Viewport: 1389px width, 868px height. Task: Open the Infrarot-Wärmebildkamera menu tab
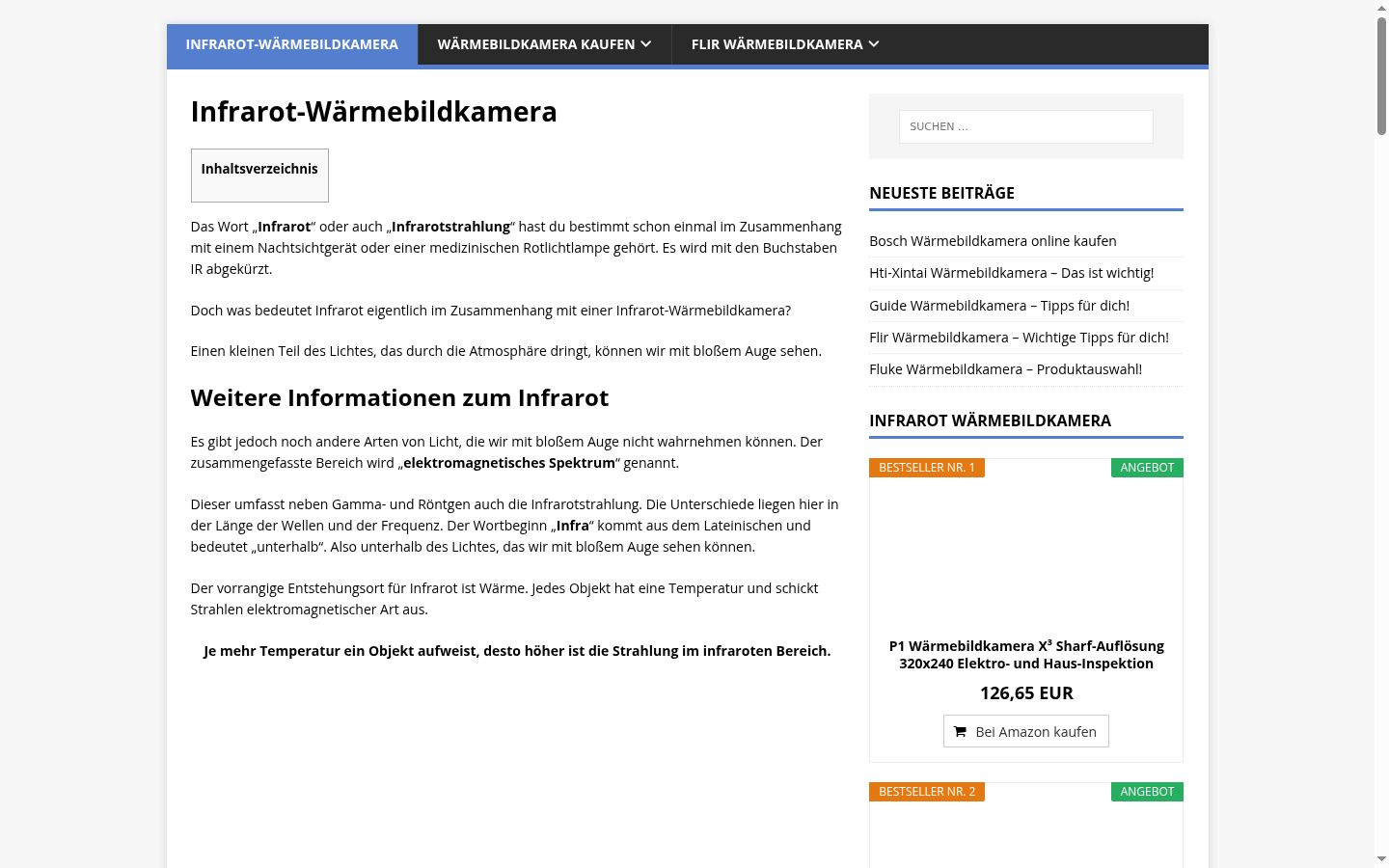(x=291, y=44)
